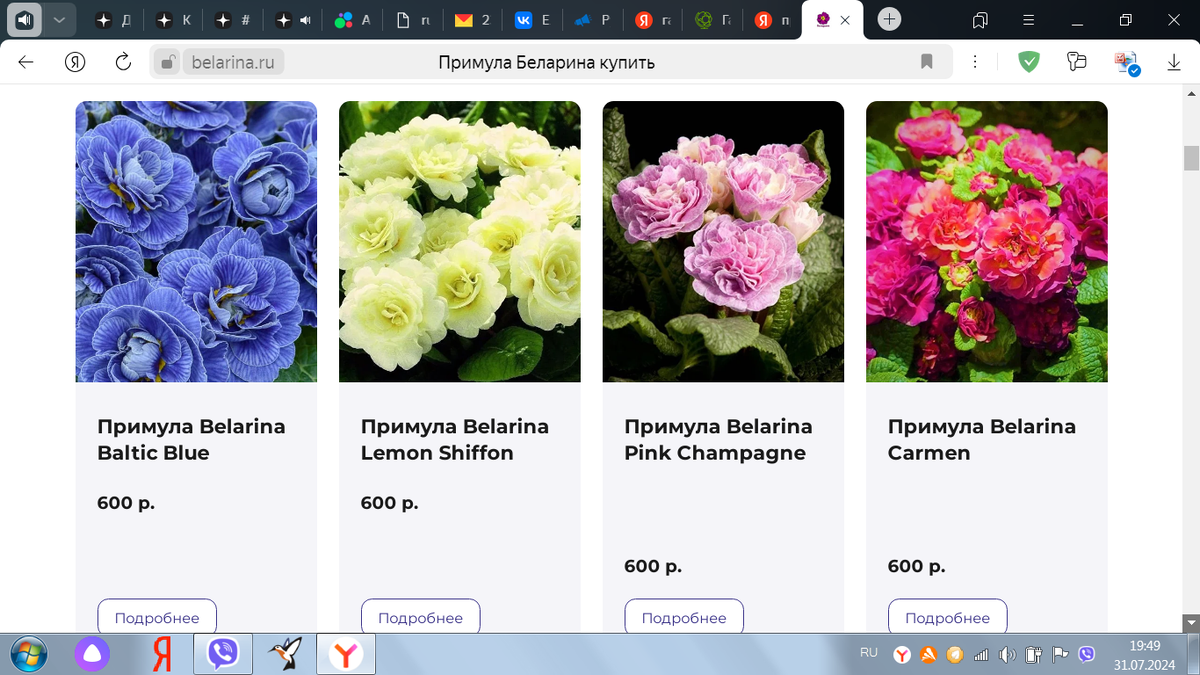Launch Alice assistant from the taskbar
This screenshot has width=1200, height=675.
click(92, 655)
